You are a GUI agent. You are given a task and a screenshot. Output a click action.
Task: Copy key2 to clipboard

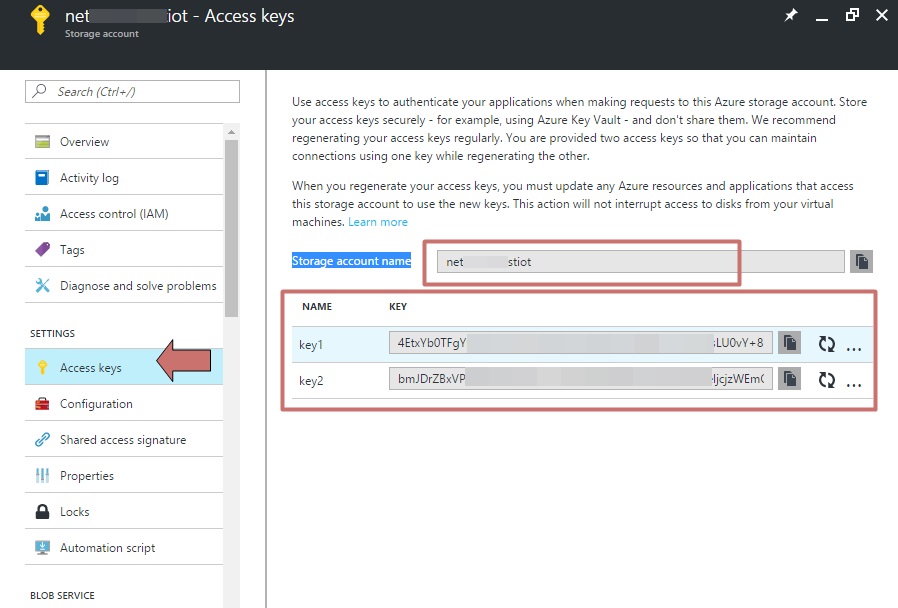click(x=790, y=378)
